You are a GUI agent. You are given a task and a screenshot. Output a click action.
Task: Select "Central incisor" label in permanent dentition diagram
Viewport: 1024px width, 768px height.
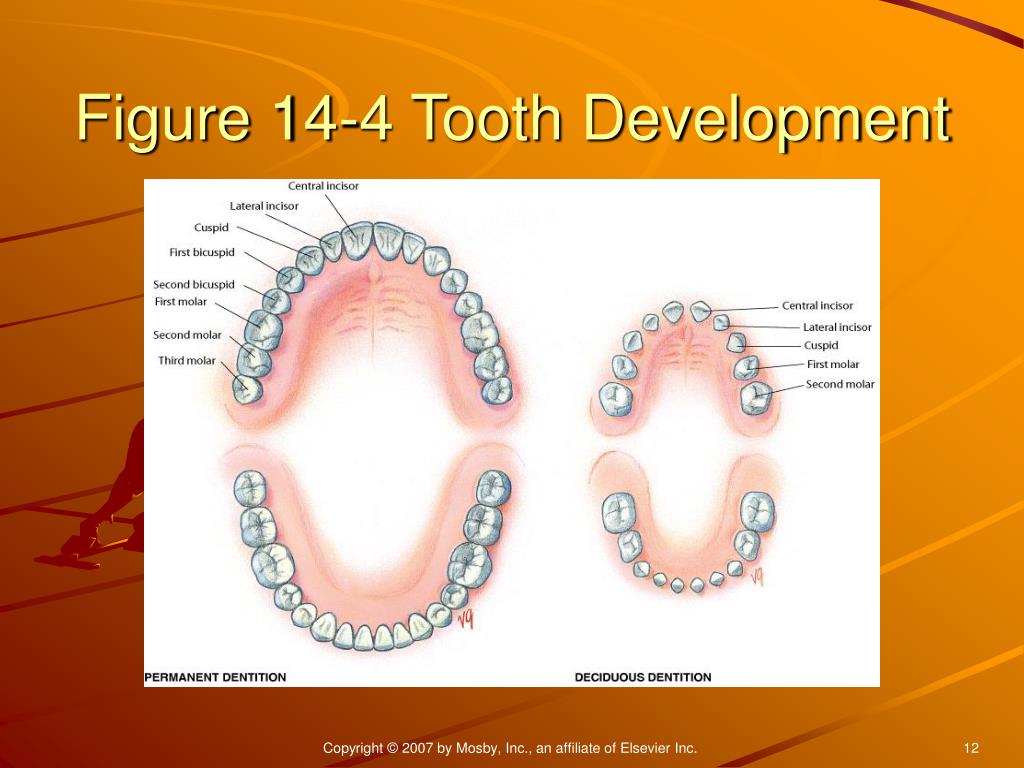(323, 186)
